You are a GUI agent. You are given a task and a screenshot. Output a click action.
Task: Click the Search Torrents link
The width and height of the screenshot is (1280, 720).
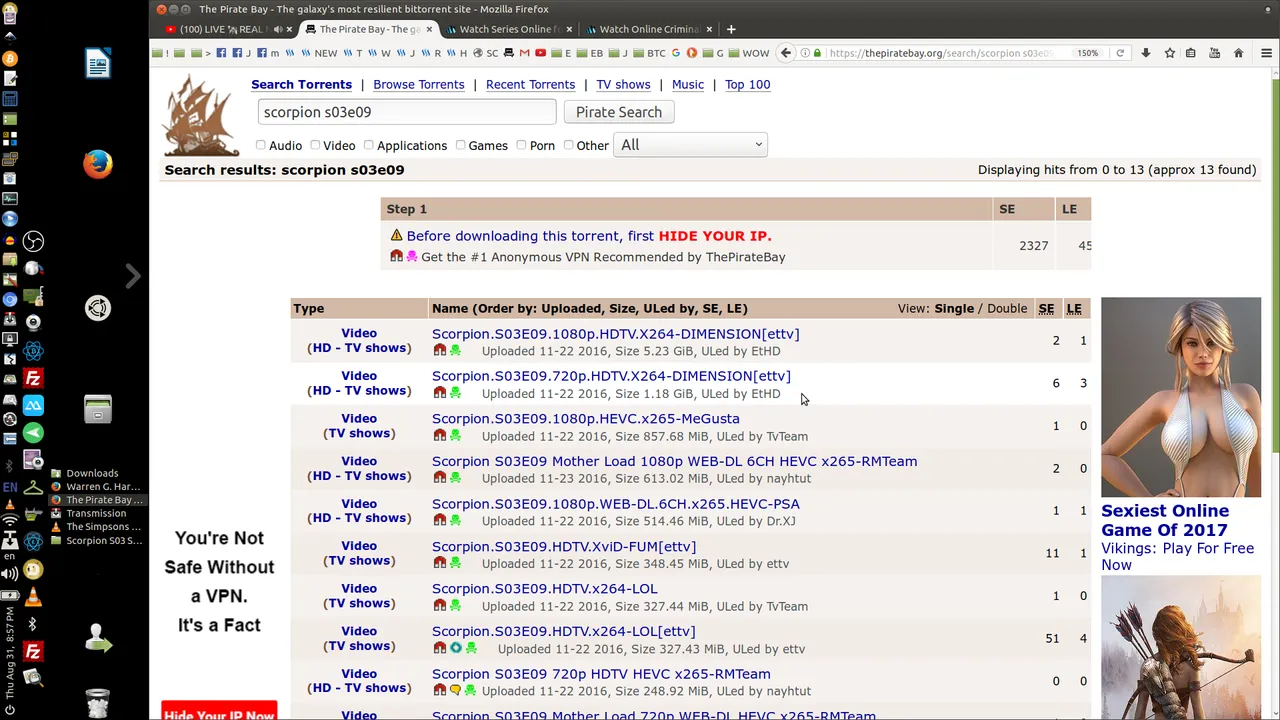pos(301,84)
